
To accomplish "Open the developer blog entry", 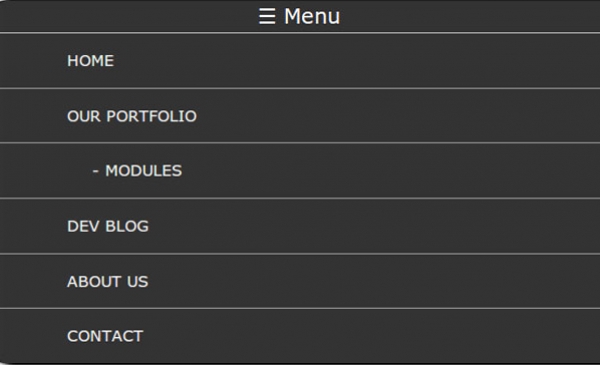I will [108, 226].
